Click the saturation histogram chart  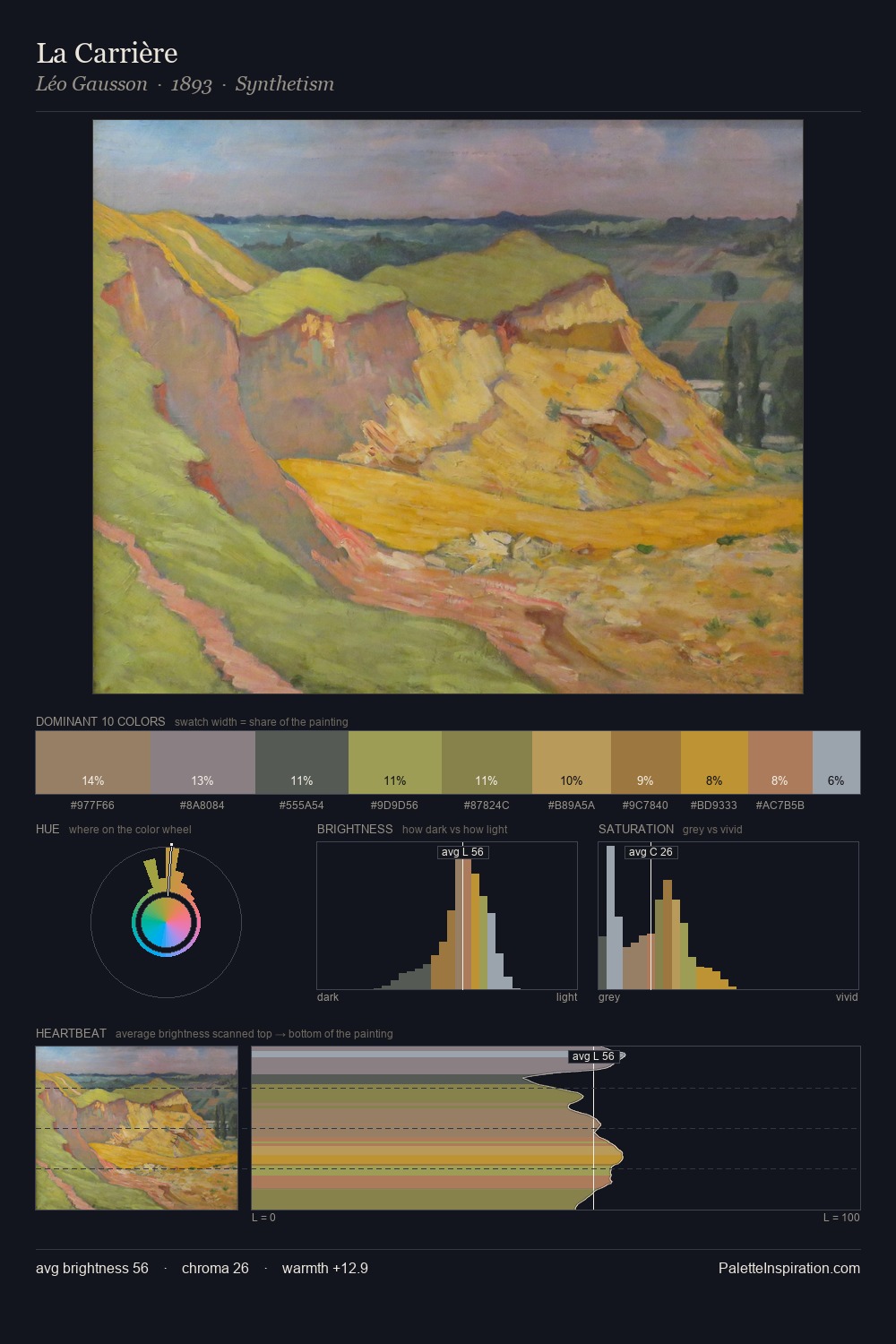tap(728, 916)
